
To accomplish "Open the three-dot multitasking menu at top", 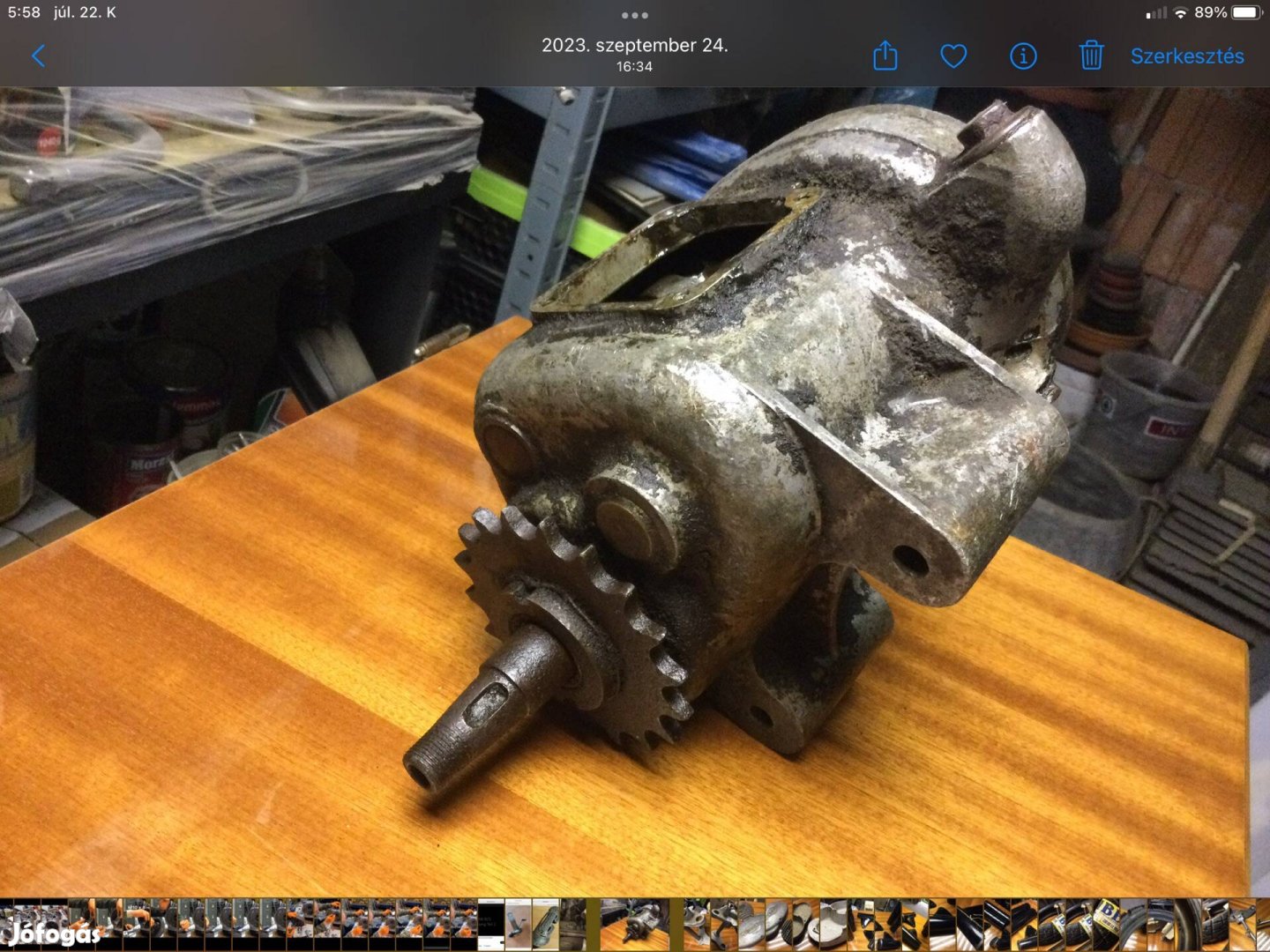I will tap(635, 15).
